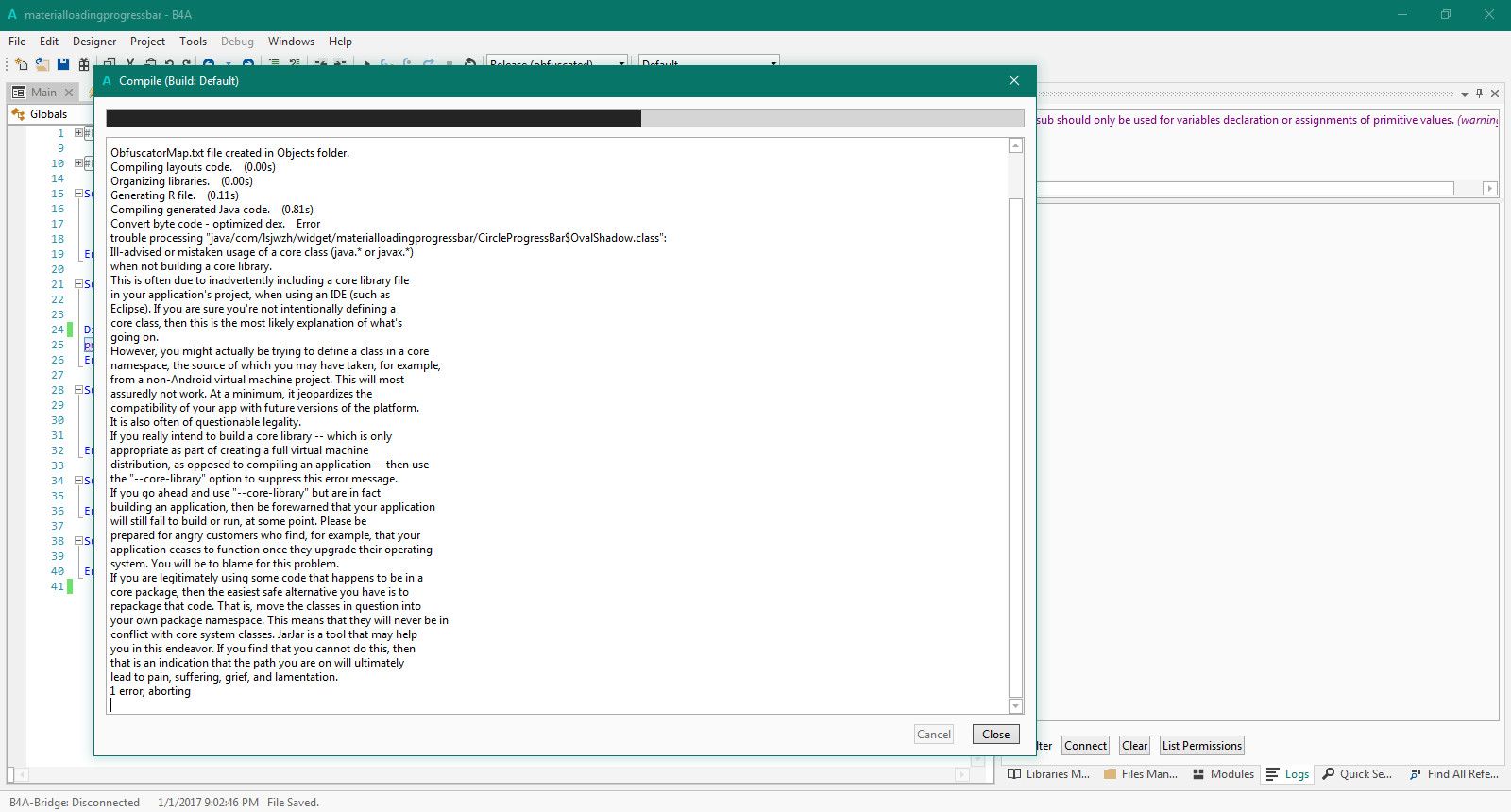
Task: Open the Edit menu
Action: (x=49, y=42)
